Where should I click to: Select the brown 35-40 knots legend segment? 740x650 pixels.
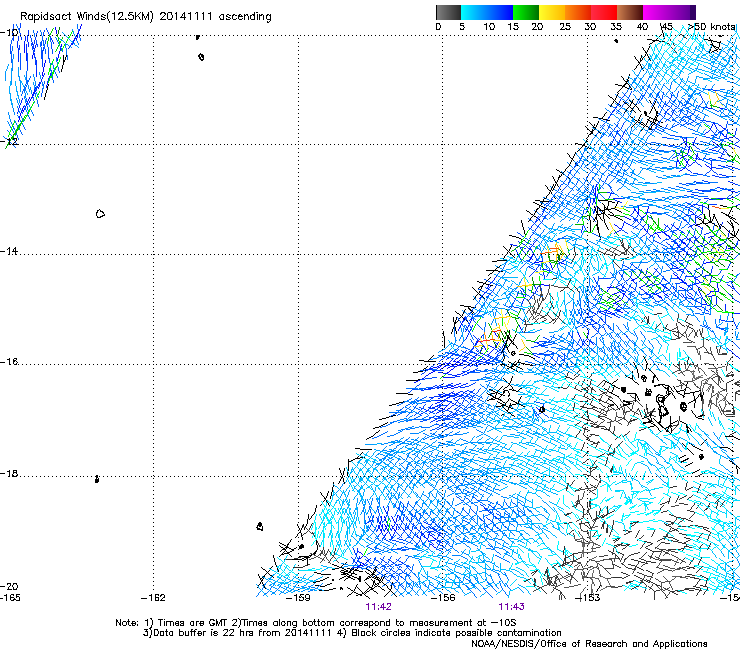[630, 12]
